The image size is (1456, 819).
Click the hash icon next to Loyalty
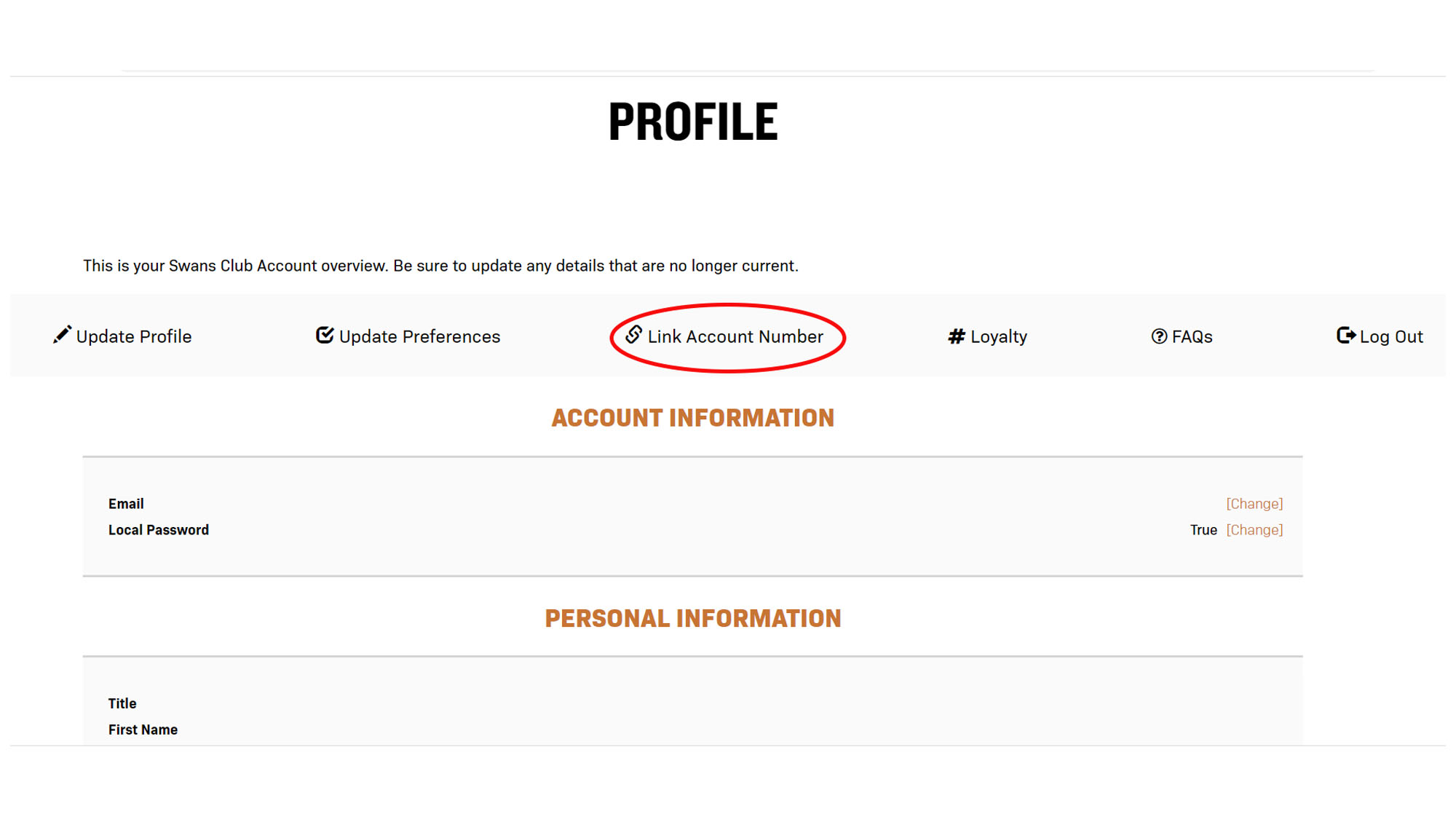pos(957,336)
